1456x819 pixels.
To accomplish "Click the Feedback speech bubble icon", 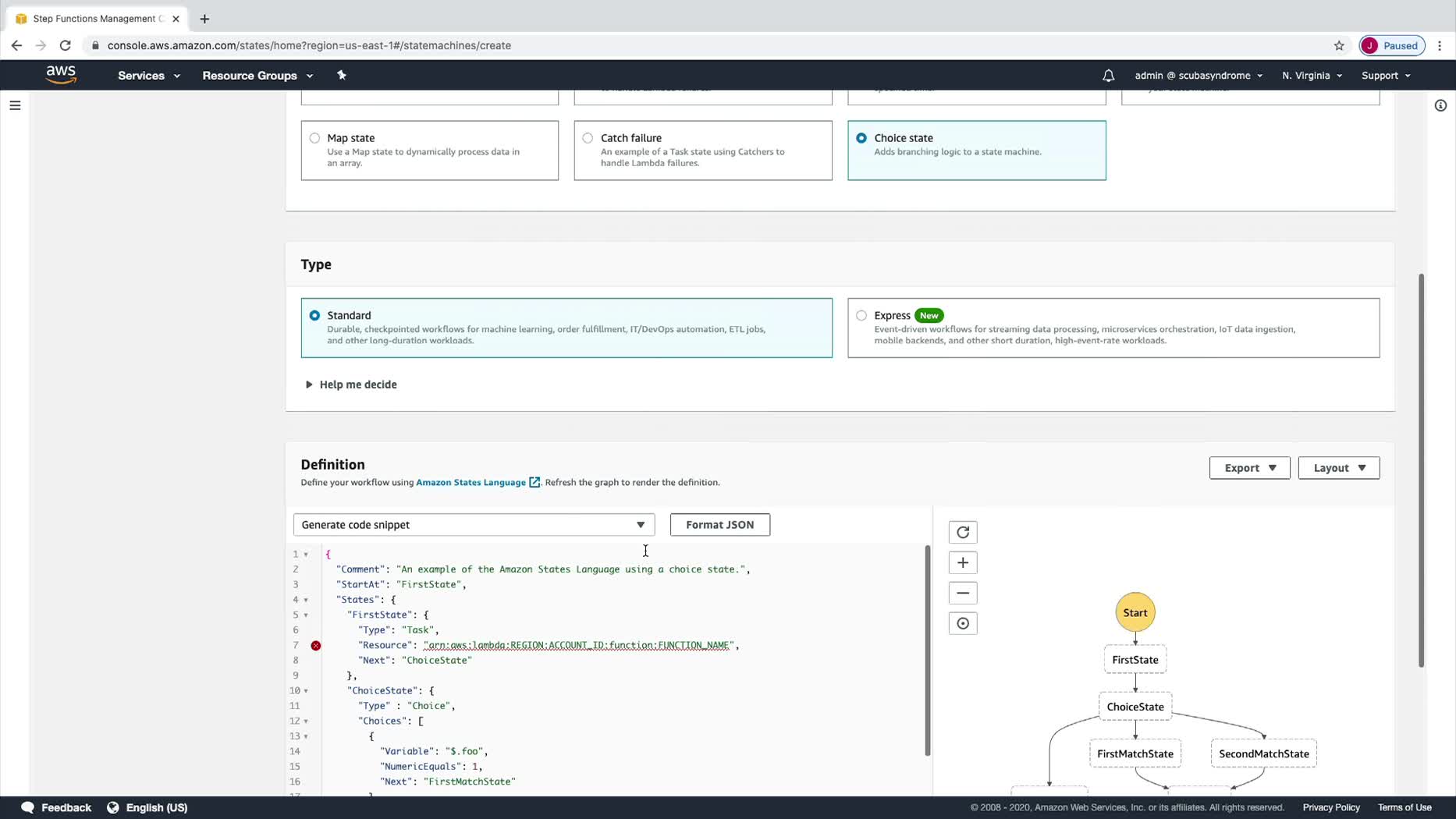I will coord(27,807).
